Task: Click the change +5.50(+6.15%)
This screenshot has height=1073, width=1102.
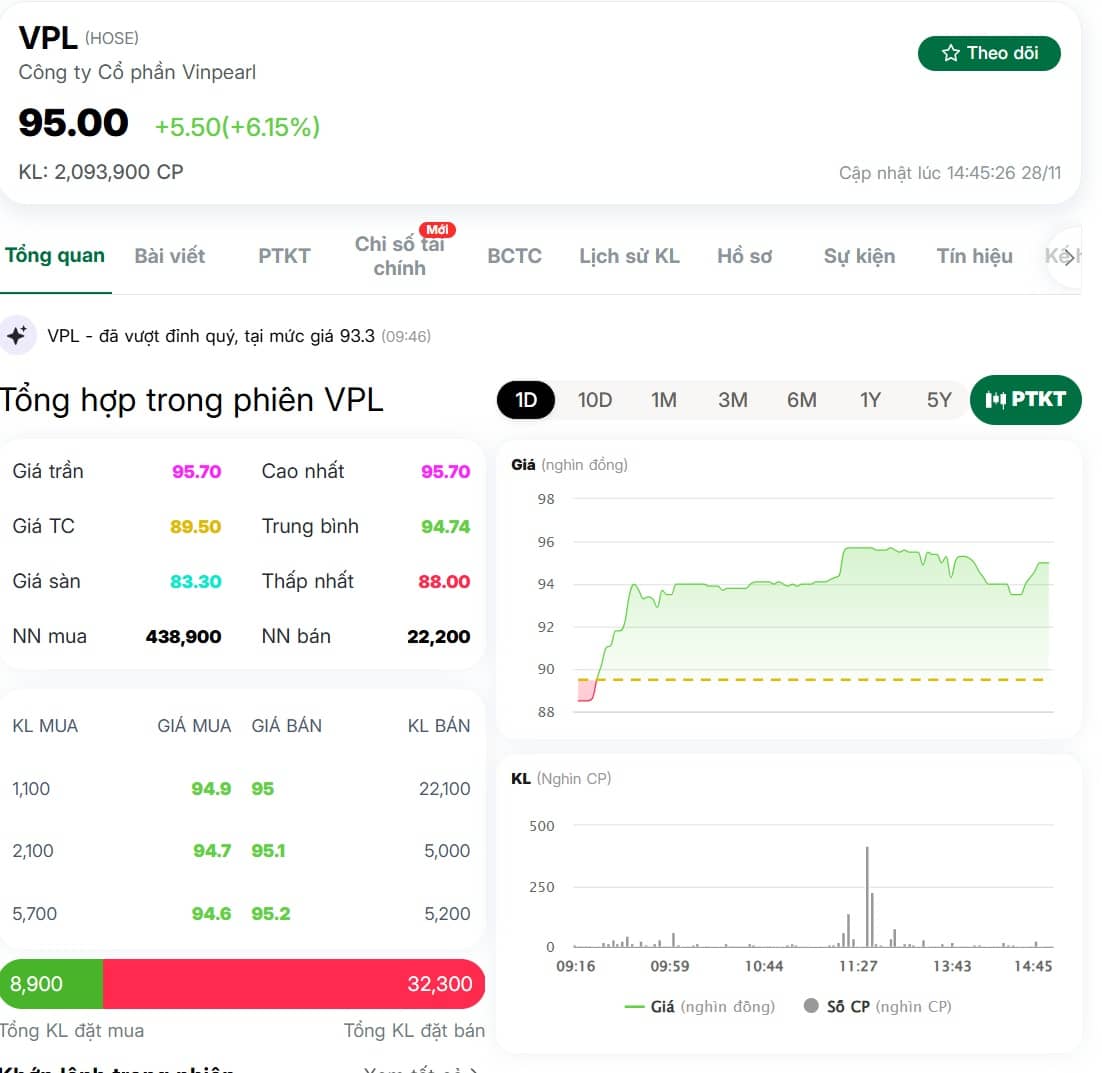Action: tap(237, 127)
